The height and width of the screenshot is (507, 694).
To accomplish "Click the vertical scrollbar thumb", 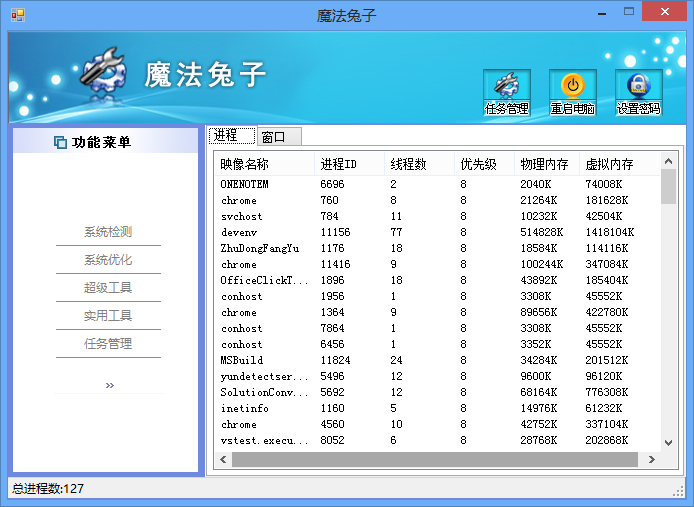I will tap(668, 186).
